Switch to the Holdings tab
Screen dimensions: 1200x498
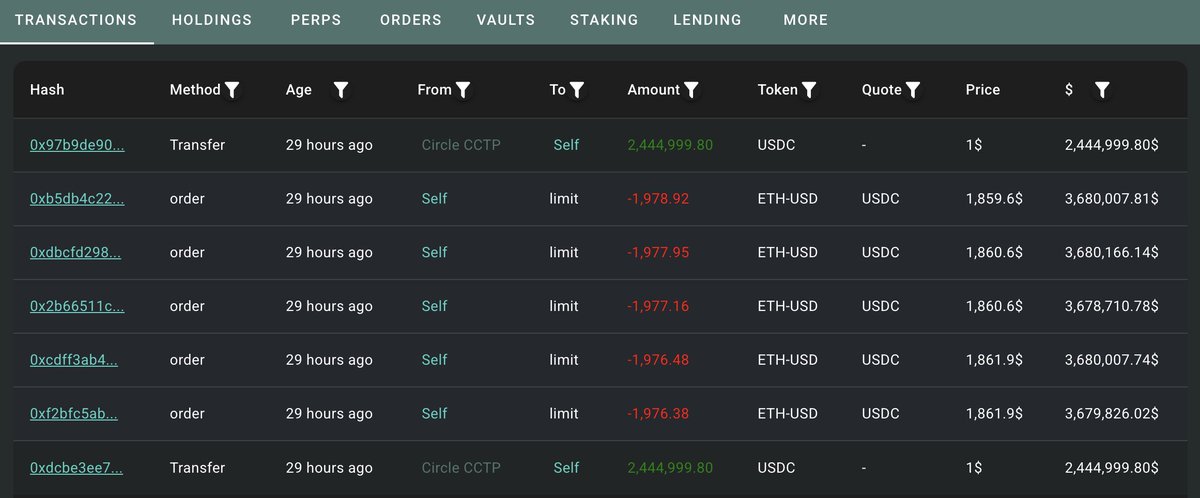(x=212, y=20)
